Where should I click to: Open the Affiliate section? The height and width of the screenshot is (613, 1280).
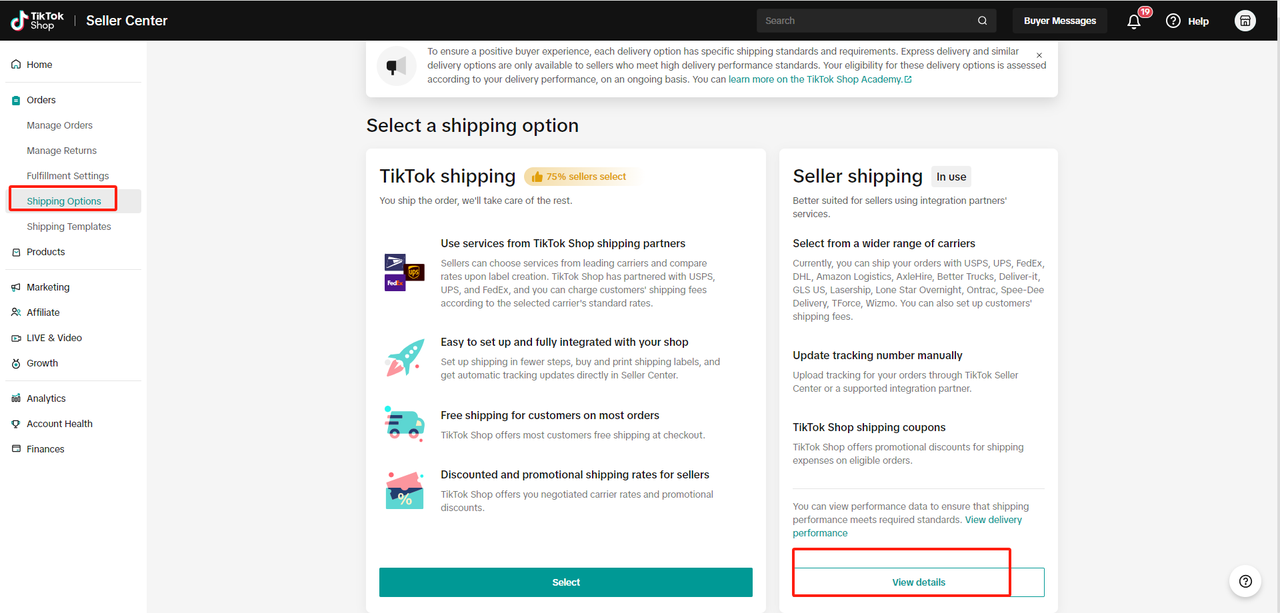coord(45,311)
